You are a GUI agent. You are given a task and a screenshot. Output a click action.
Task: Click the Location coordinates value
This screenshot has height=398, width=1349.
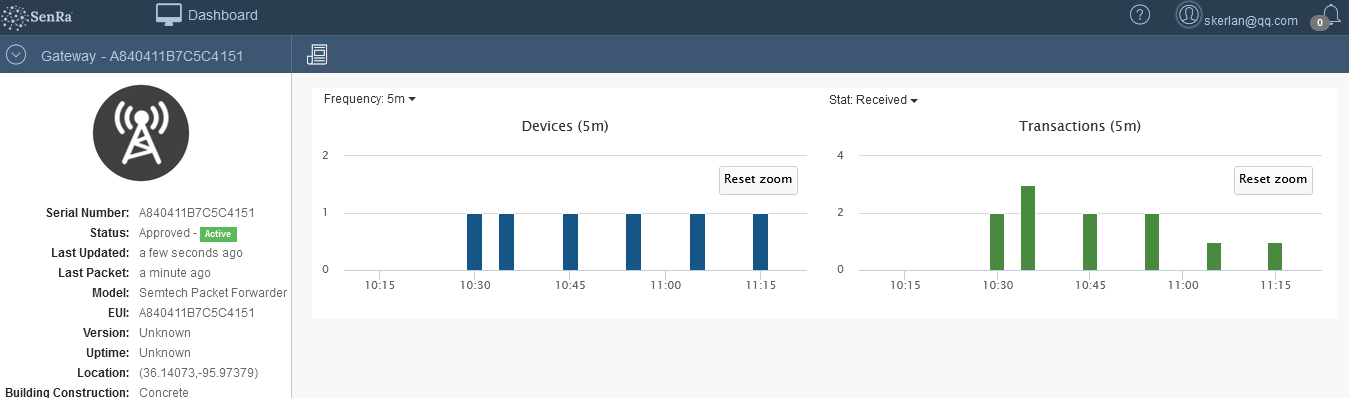tap(199, 373)
